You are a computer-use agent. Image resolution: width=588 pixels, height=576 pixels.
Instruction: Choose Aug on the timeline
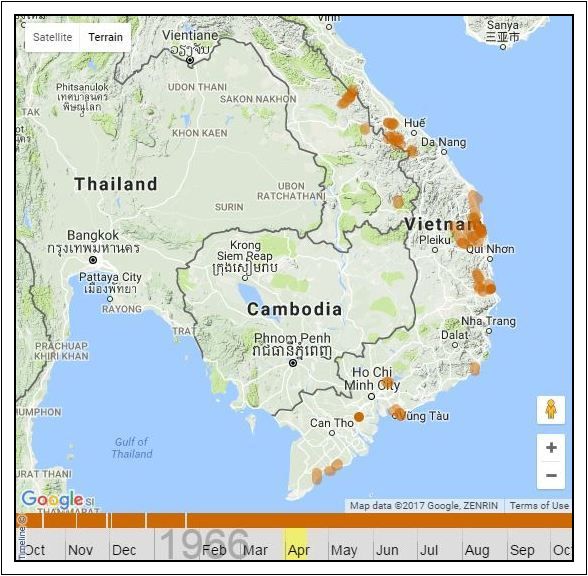(x=477, y=550)
